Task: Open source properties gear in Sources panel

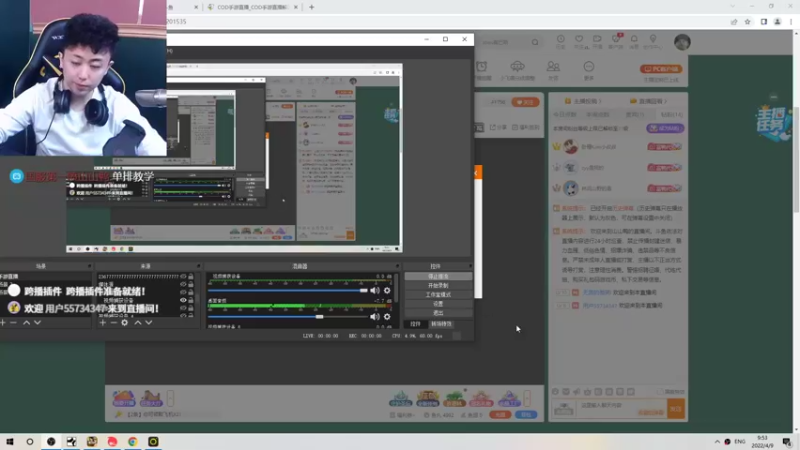Action: pyautogui.click(x=124, y=322)
